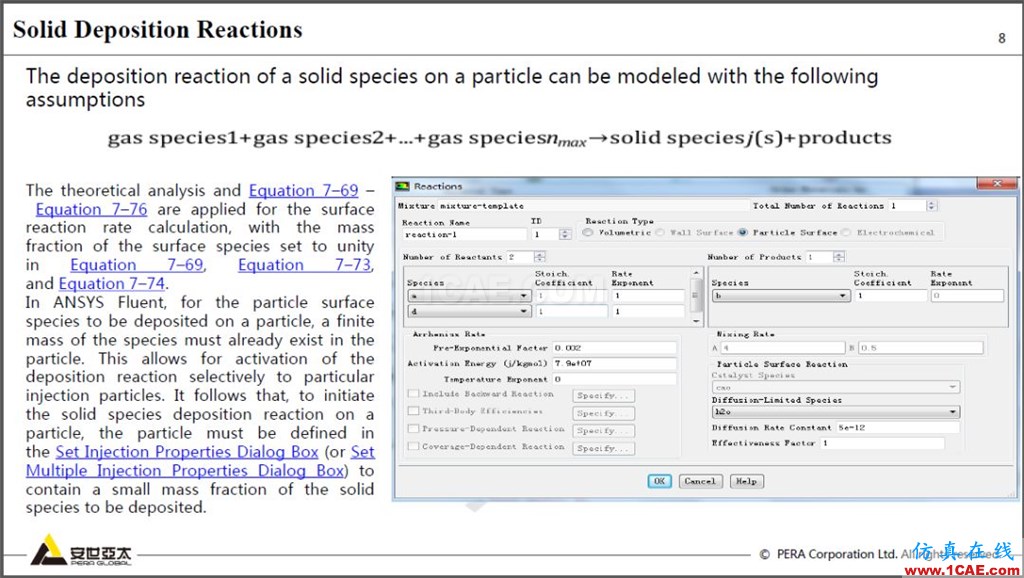
Task: Click Help in the Reactions dialog
Action: pos(746,481)
